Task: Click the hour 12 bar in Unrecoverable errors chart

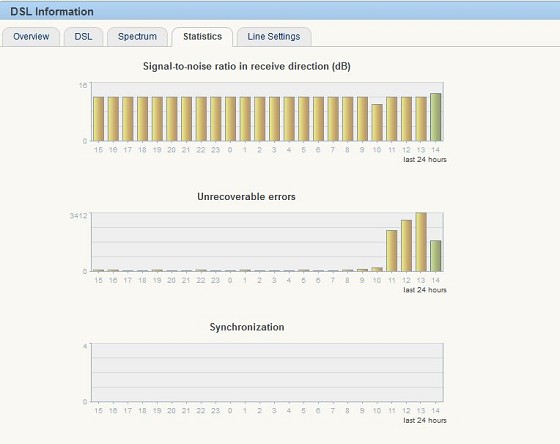Action: [406, 246]
